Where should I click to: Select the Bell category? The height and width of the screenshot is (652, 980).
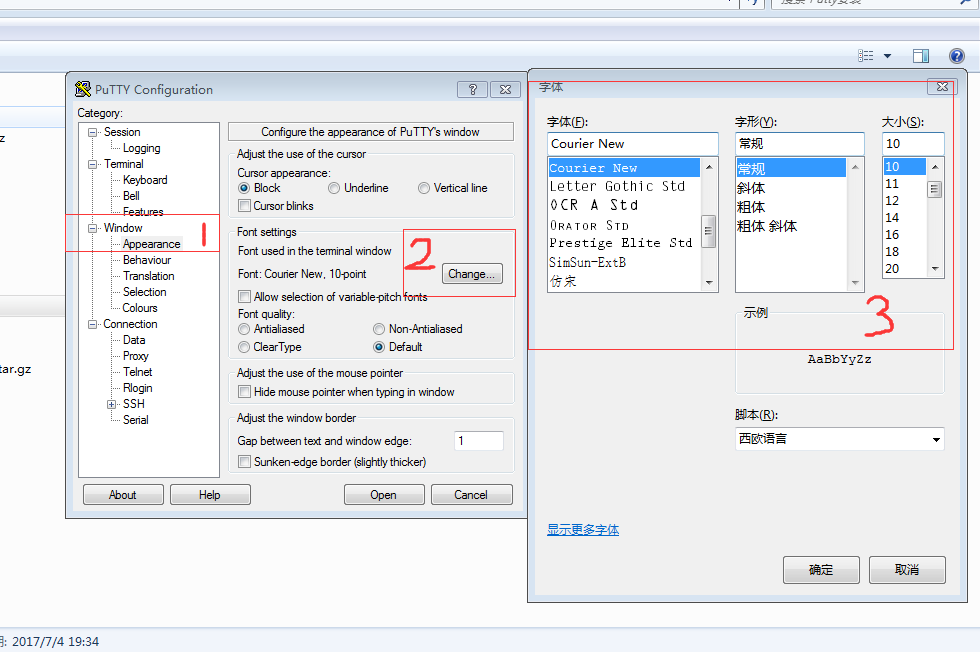click(x=131, y=196)
